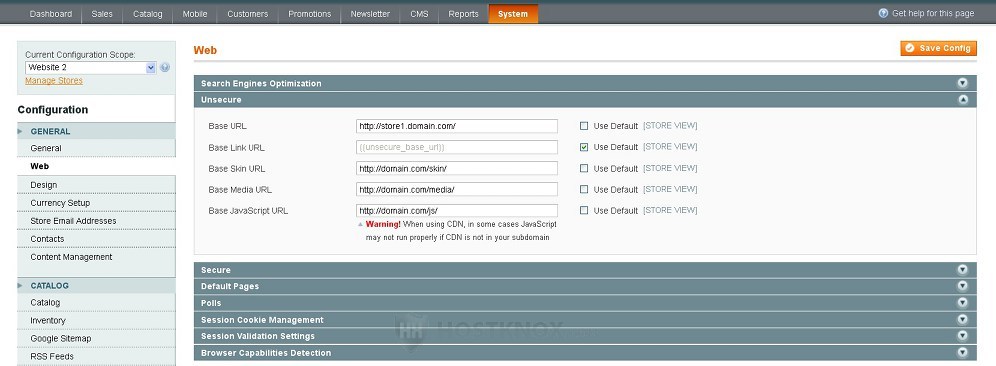Open the CMS menu
Image resolution: width=996 pixels, height=366 pixels.
pos(419,14)
